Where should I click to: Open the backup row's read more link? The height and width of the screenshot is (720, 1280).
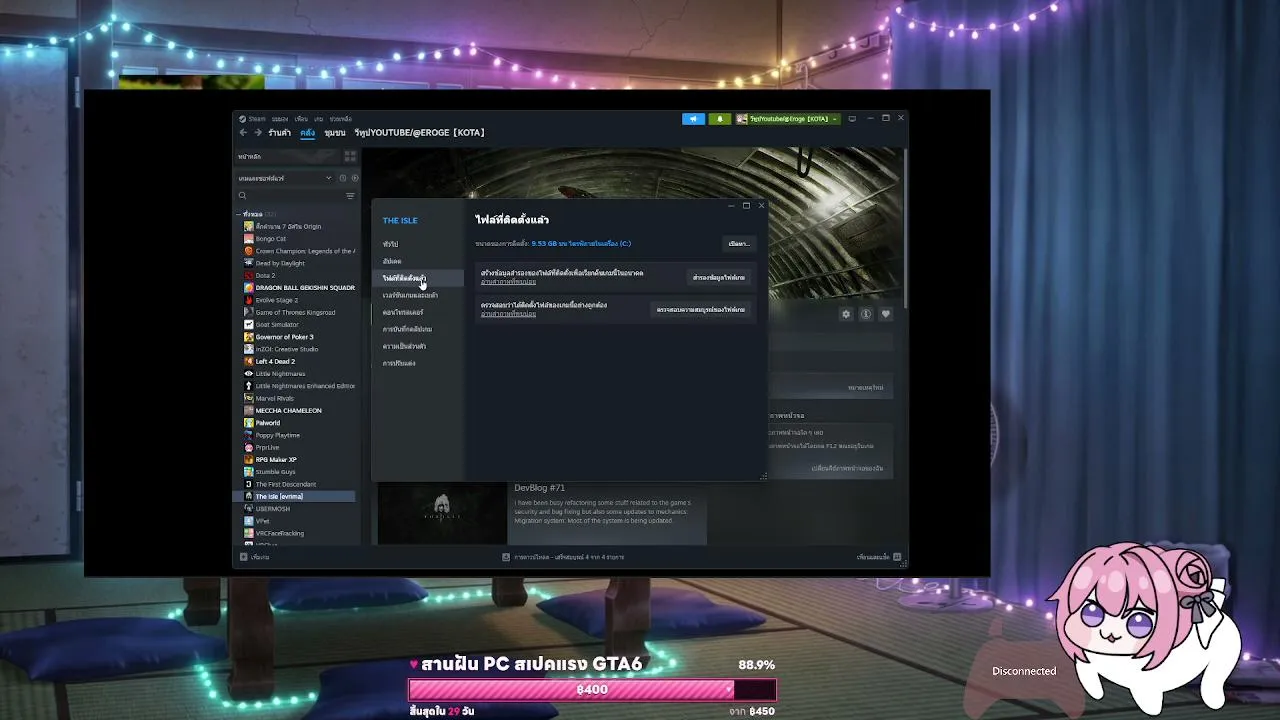coord(508,282)
